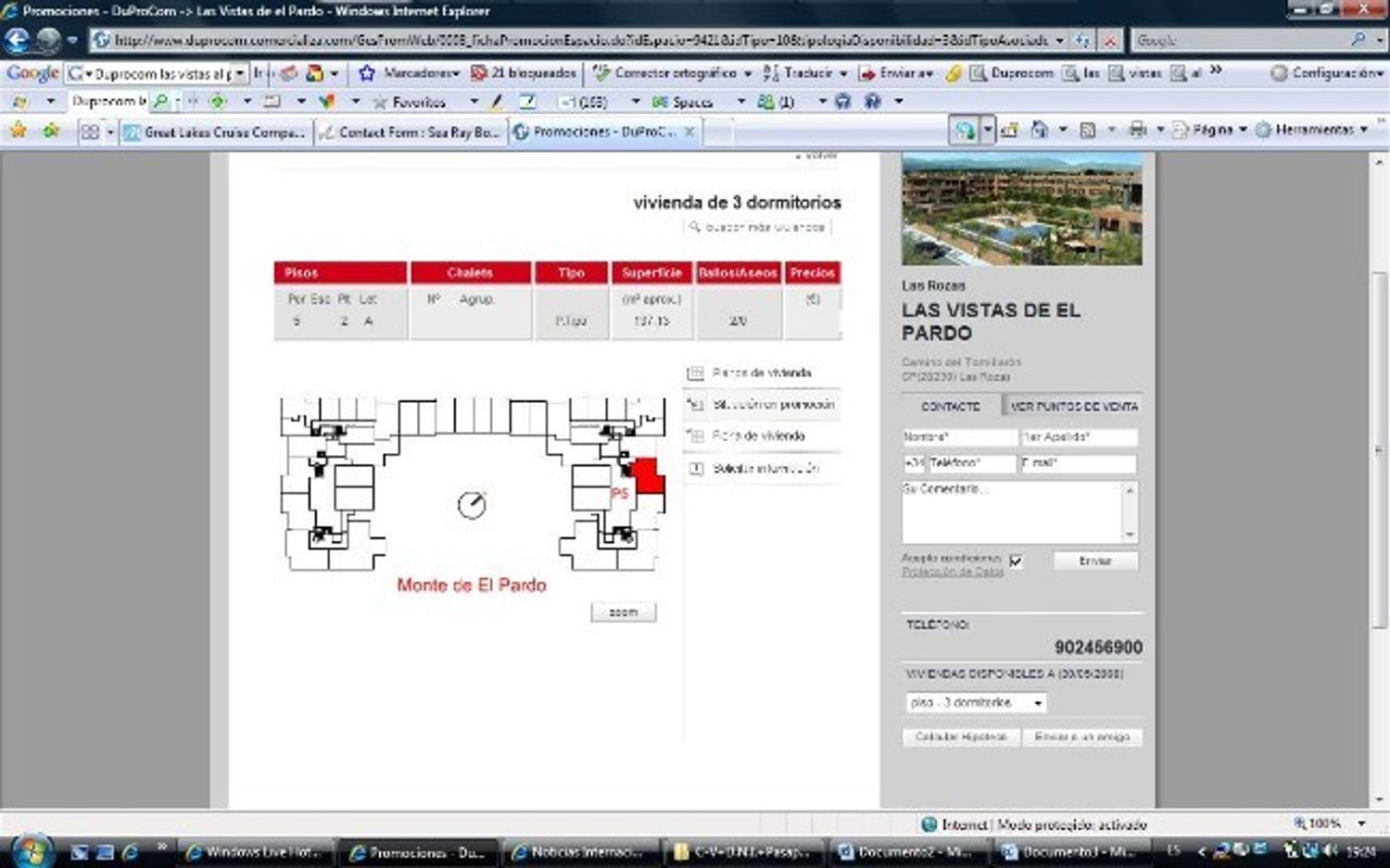Screen dimensions: 1390x868
Task: Open the new empty tab button
Action: point(718,132)
